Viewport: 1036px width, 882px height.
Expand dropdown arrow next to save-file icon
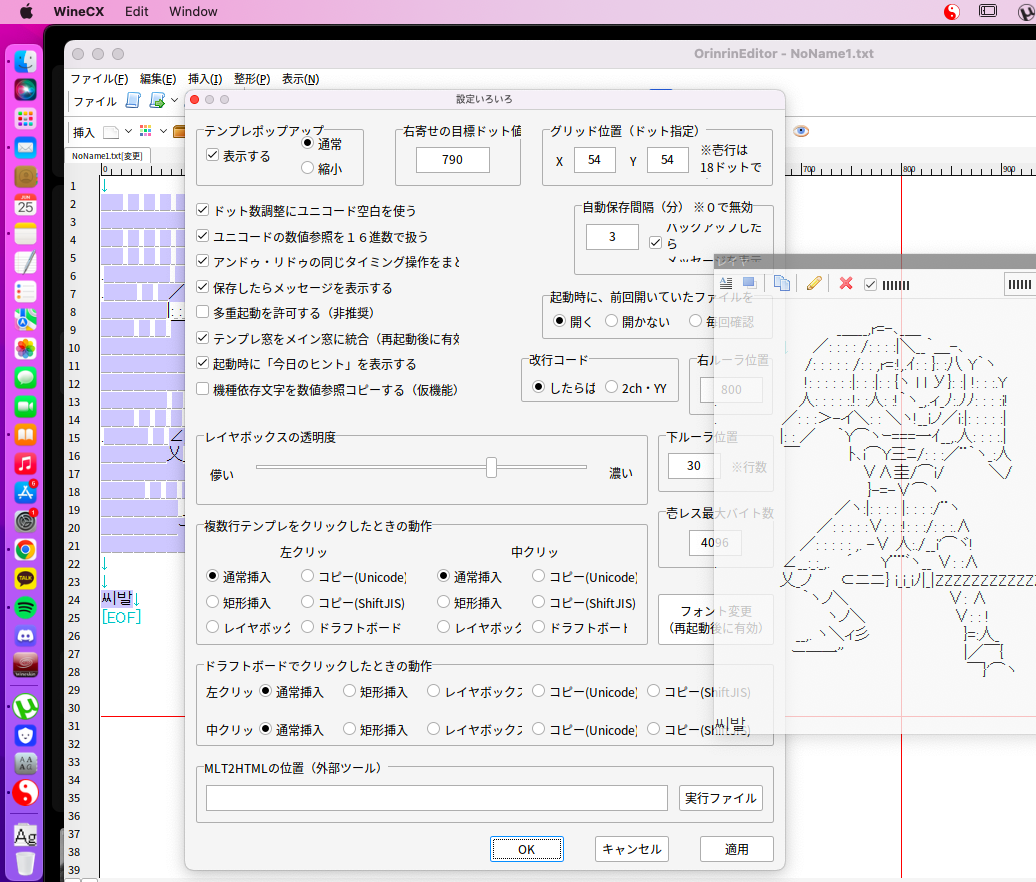click(174, 101)
